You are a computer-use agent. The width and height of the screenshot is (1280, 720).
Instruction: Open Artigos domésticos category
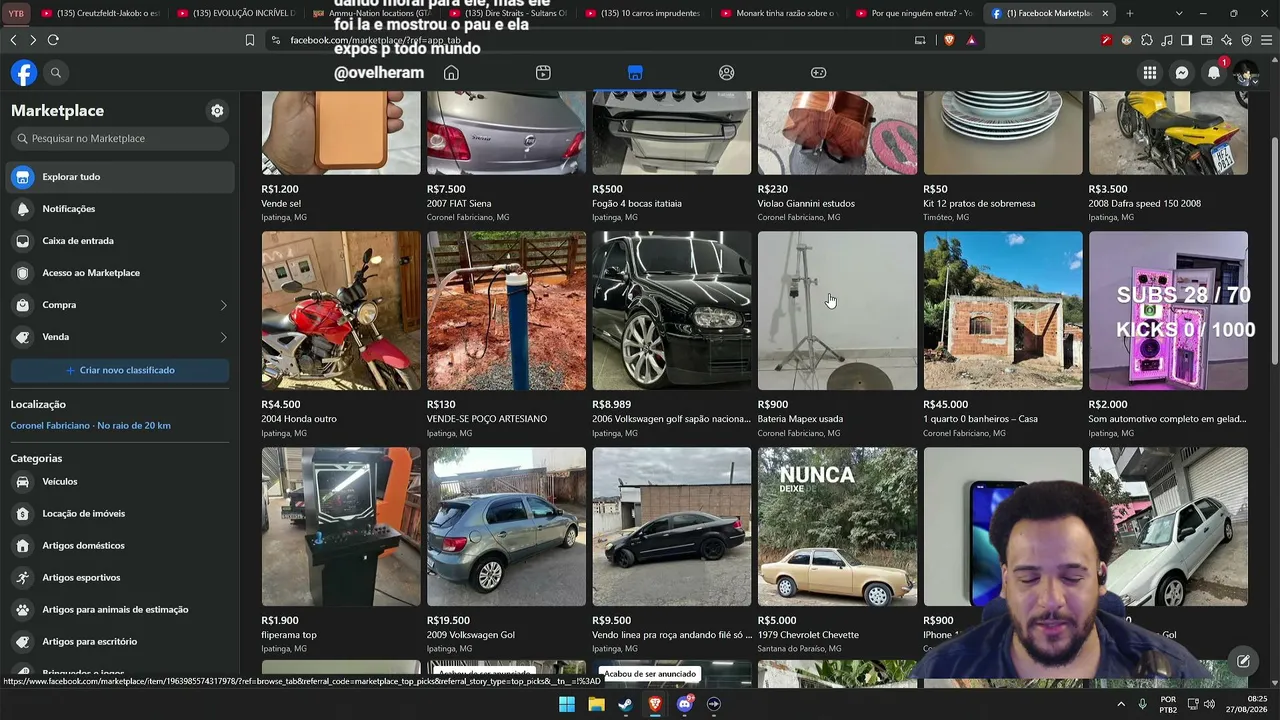click(x=120, y=546)
